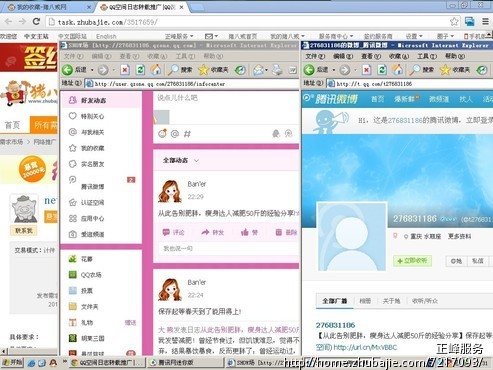The image size is (493, 370).
Task: Click the # topic icon in Qzone
Action: pyautogui.click(x=187, y=134)
